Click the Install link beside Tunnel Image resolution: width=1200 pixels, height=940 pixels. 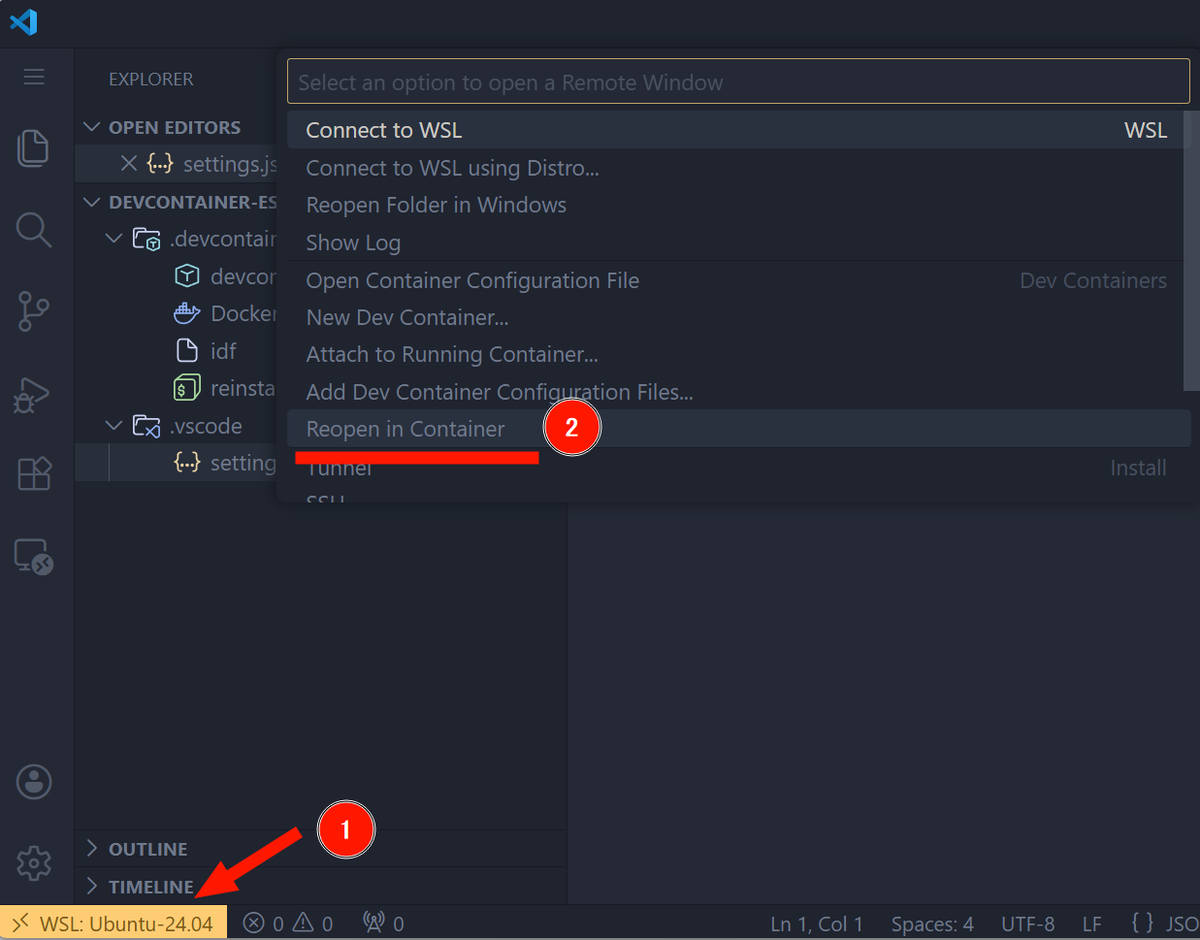coord(1138,467)
